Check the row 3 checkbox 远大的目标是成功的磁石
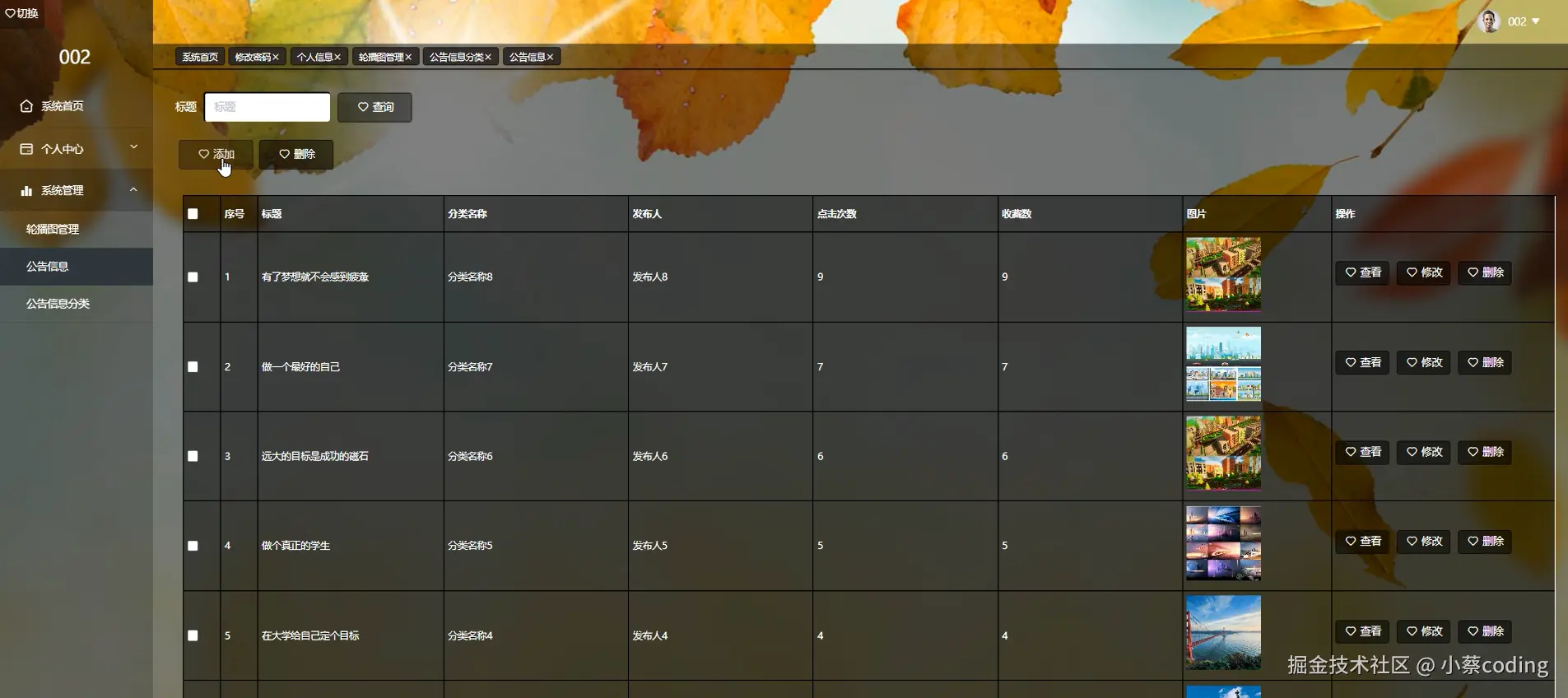This screenshot has height=698, width=1568. click(193, 456)
